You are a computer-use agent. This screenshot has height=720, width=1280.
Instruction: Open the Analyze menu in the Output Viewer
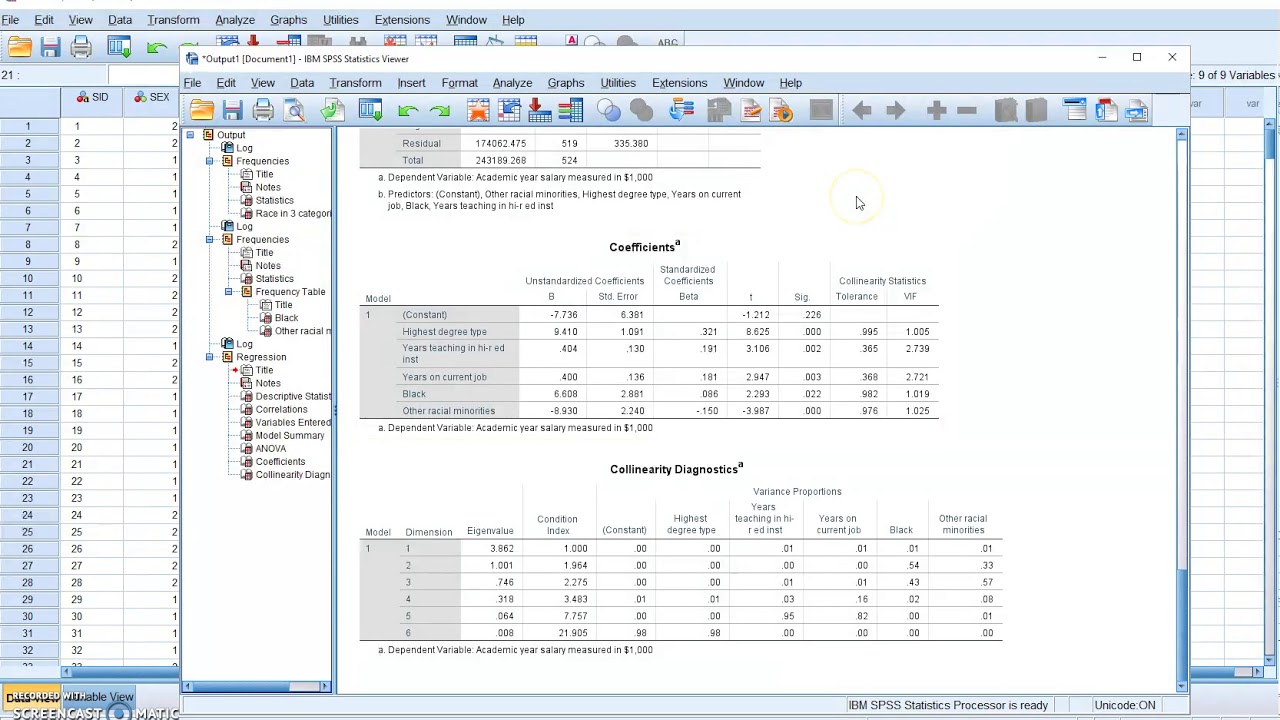tap(512, 83)
